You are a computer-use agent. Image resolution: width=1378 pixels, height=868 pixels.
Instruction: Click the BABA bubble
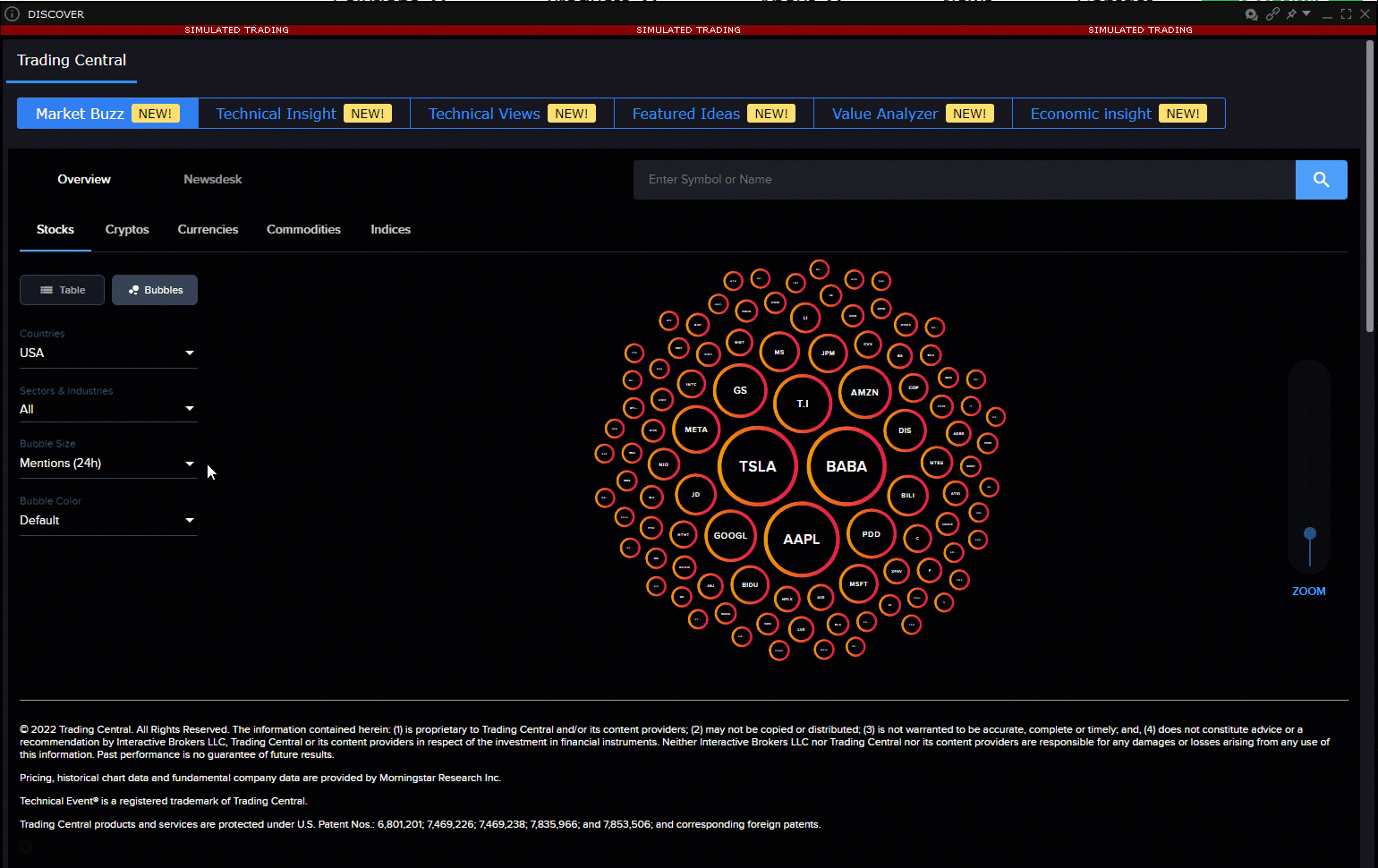pyautogui.click(x=846, y=466)
